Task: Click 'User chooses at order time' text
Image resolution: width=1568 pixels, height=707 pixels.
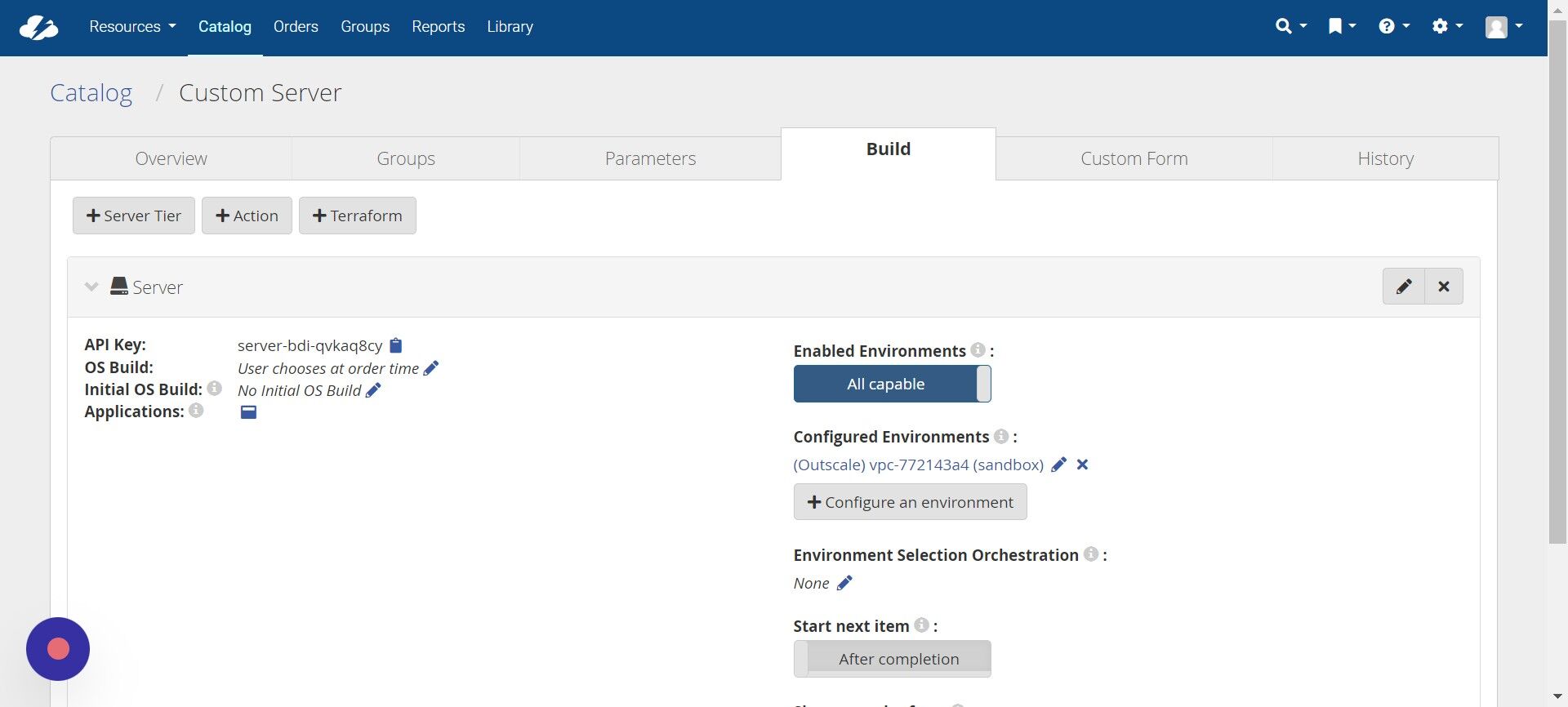Action: click(328, 368)
